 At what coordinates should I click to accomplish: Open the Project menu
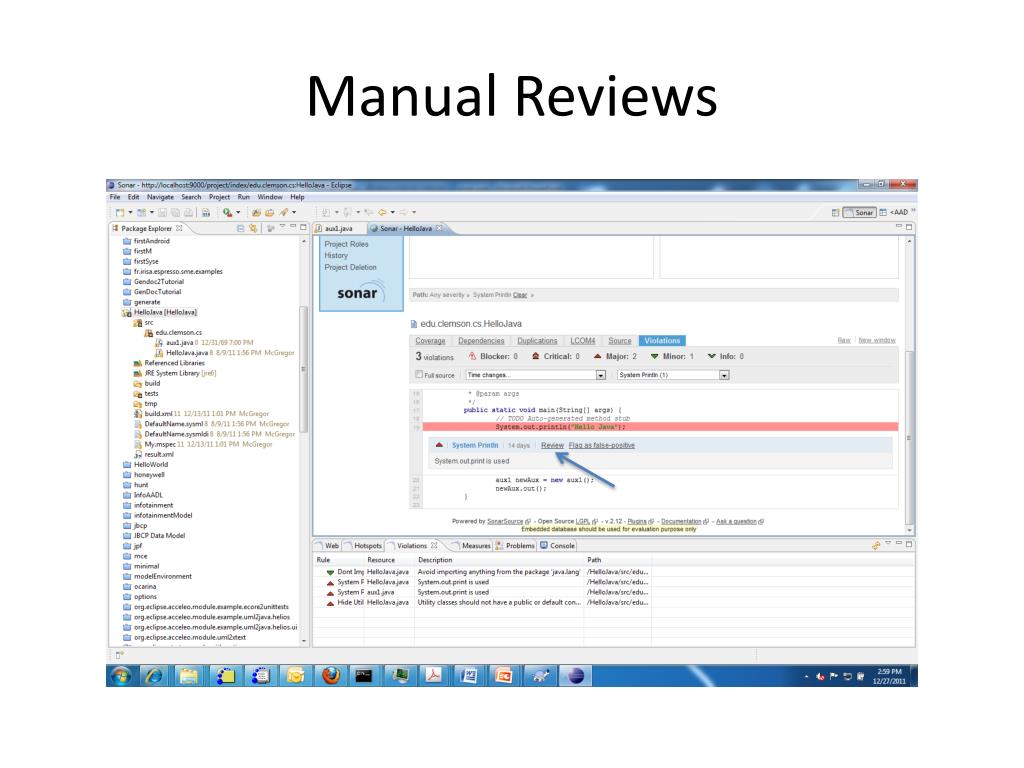pyautogui.click(x=219, y=197)
